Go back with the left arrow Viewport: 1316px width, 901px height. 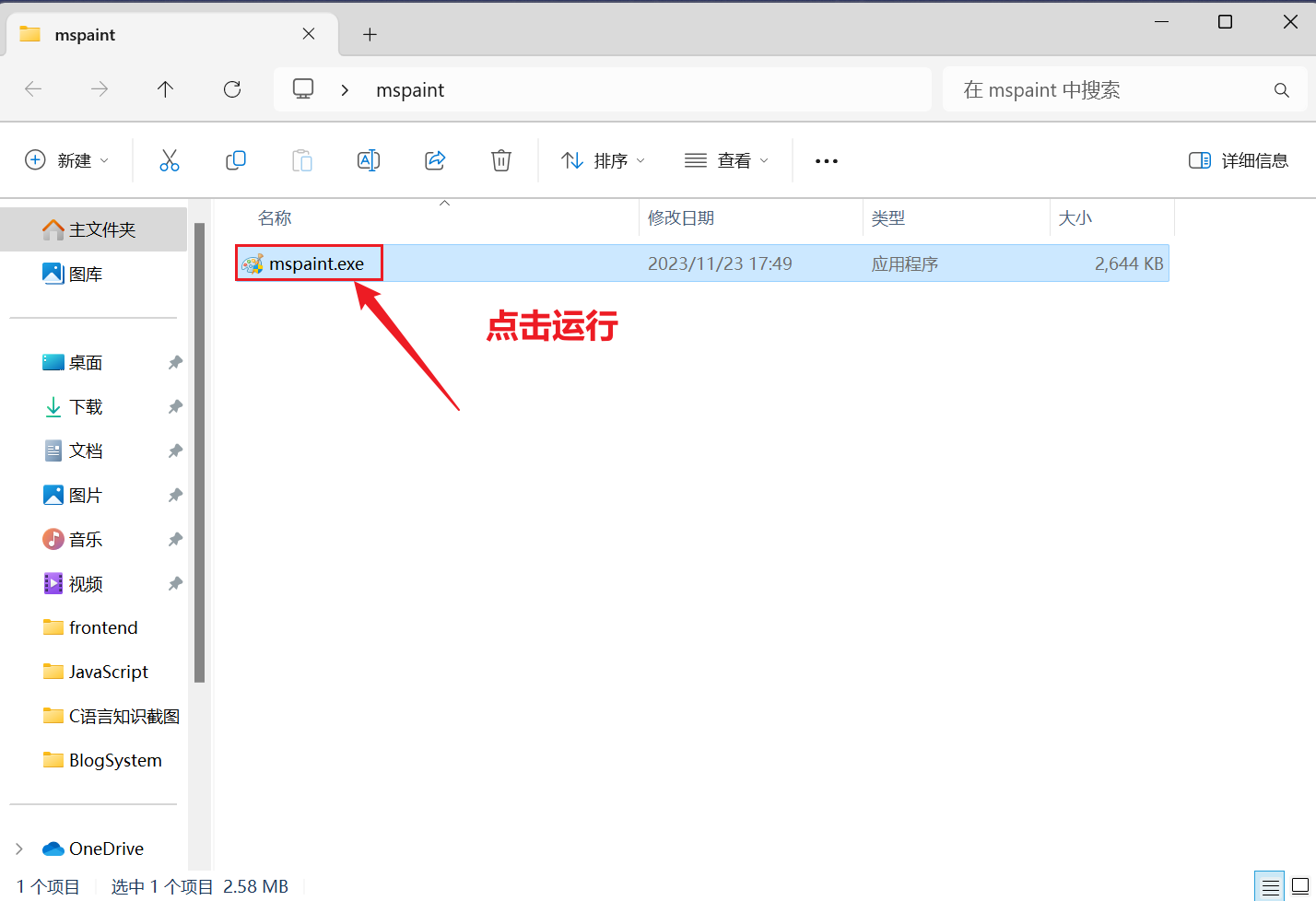33,89
